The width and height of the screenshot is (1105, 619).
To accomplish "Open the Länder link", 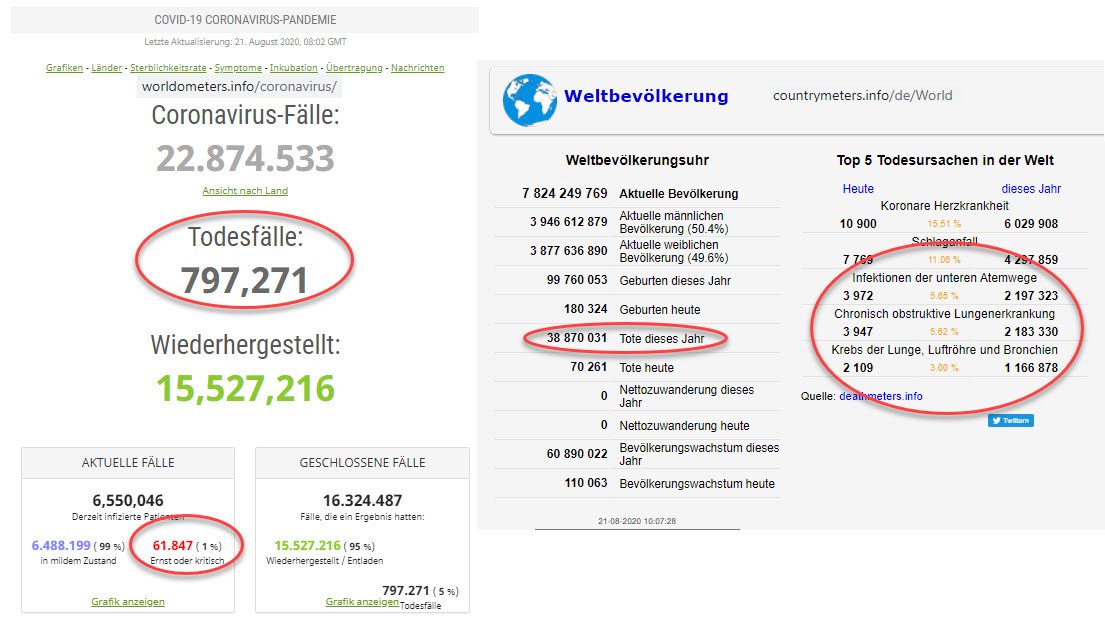I will [107, 68].
